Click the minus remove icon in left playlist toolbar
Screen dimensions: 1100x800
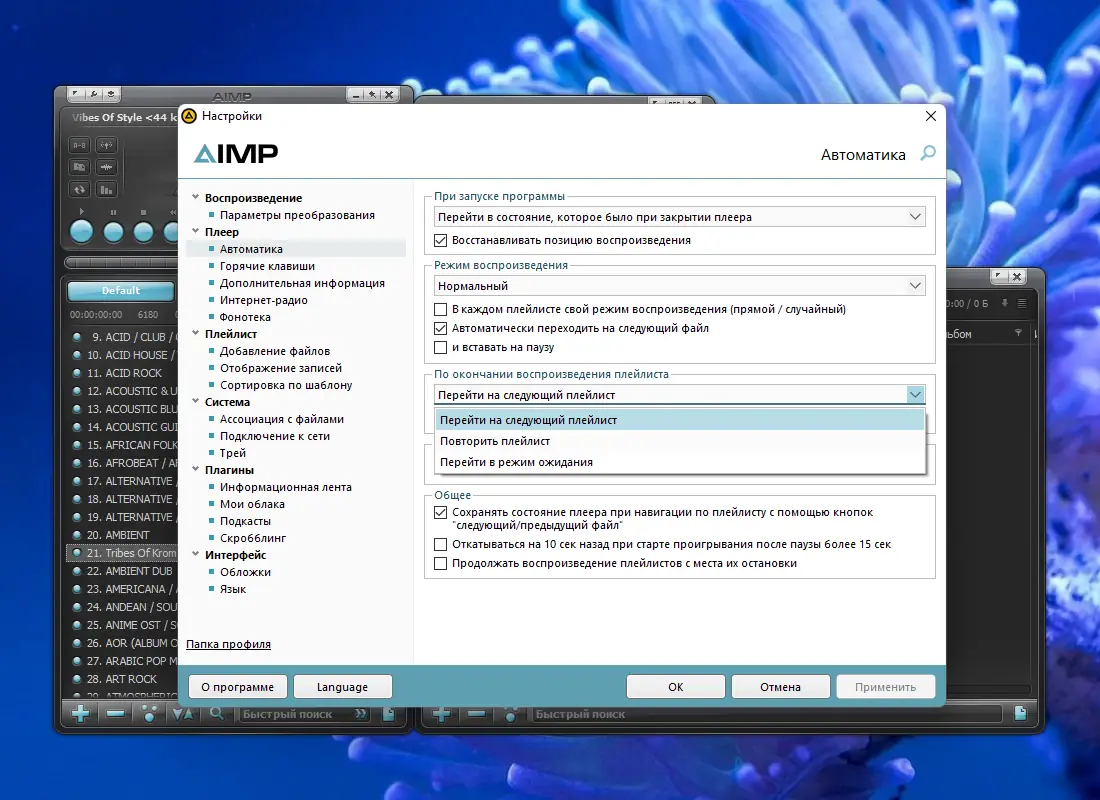coord(116,714)
